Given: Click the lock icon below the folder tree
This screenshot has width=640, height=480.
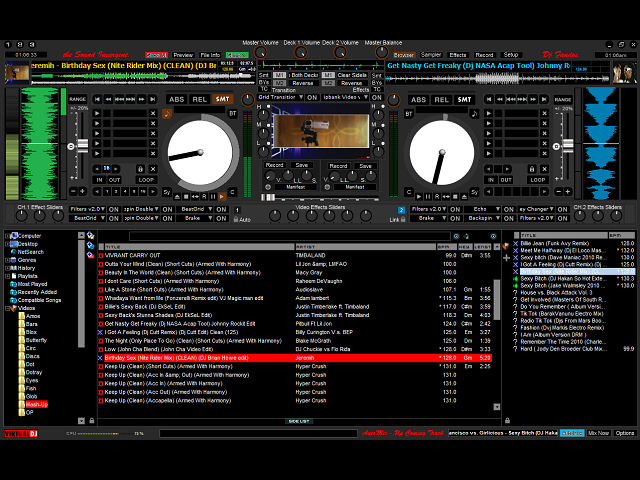Looking at the screenshot, I should click(x=91, y=420).
